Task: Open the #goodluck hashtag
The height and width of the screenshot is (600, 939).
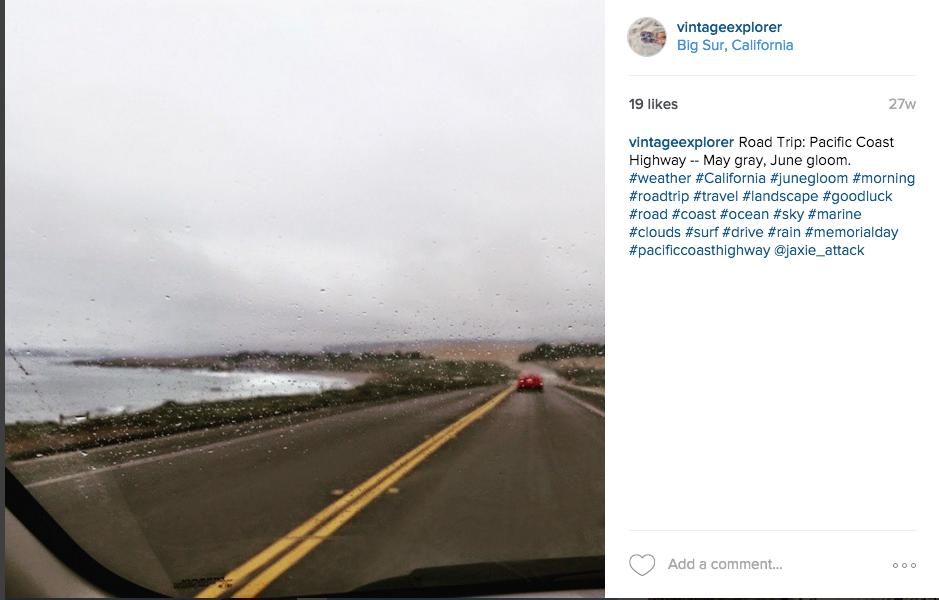Action: click(857, 196)
